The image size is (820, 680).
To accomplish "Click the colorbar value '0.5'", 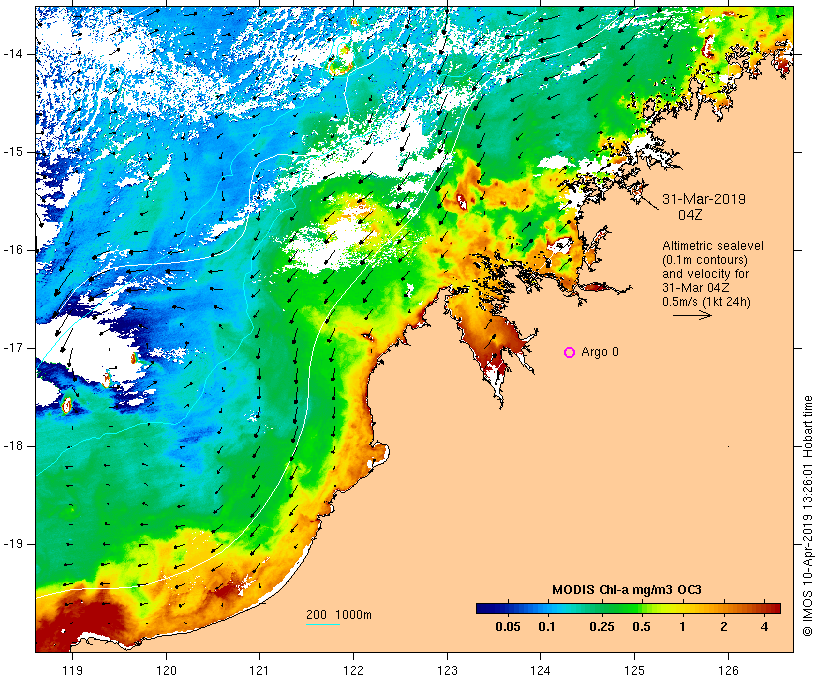I will pos(641,627).
